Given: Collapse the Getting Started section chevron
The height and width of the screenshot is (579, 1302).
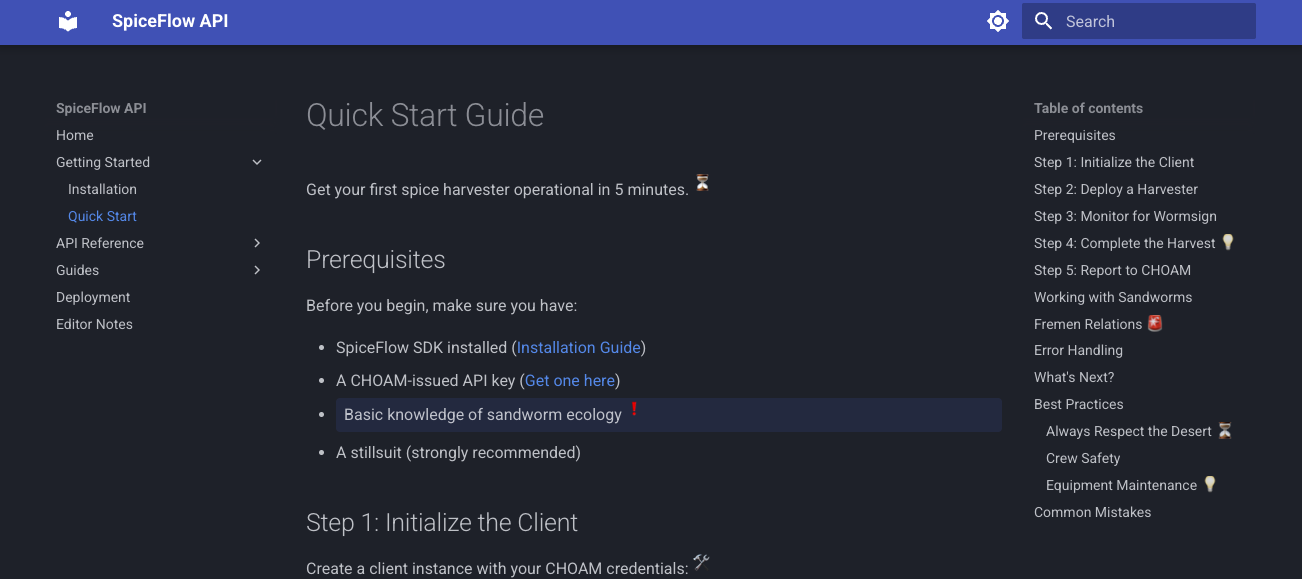Looking at the screenshot, I should [257, 161].
